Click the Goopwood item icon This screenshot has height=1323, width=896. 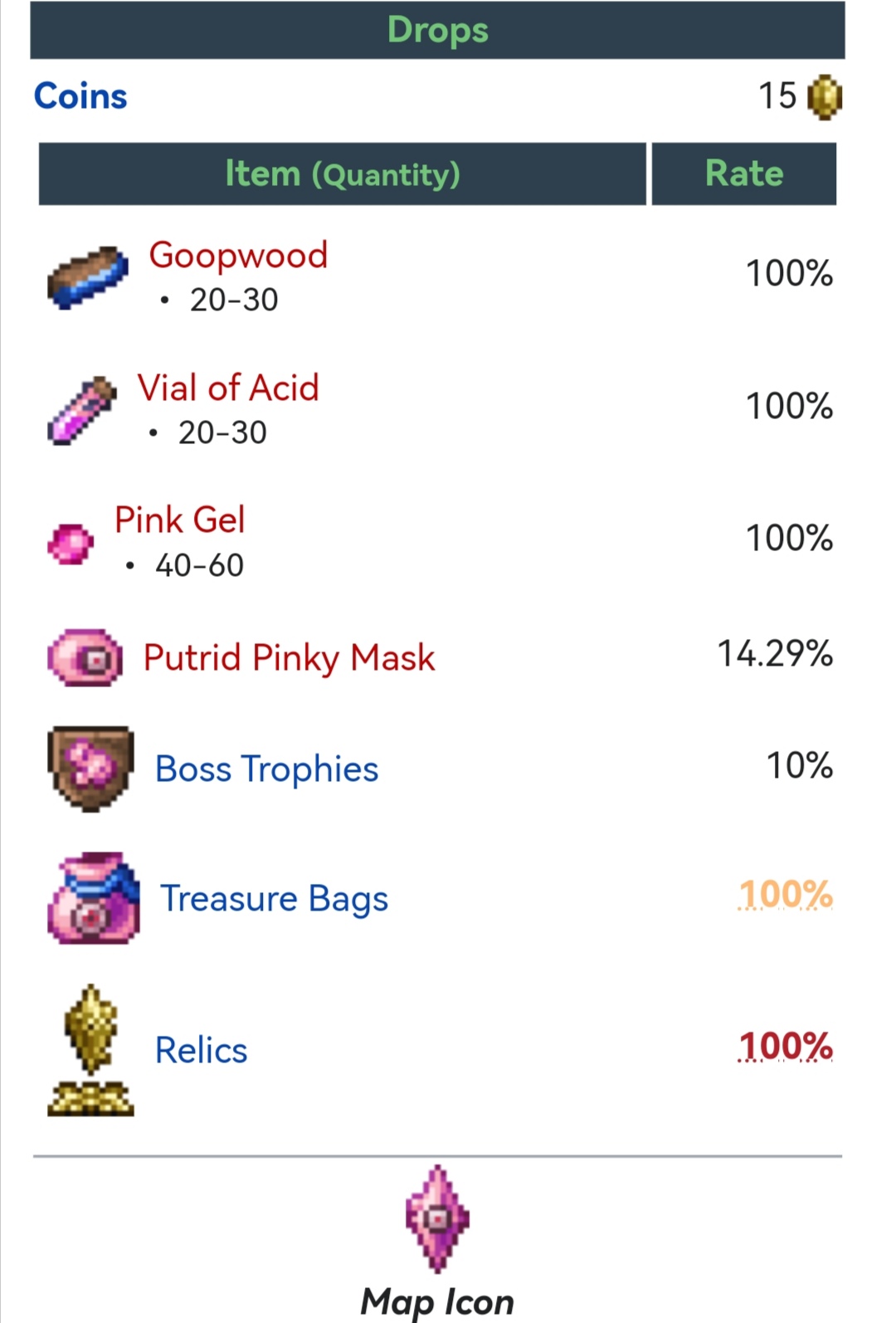88,277
